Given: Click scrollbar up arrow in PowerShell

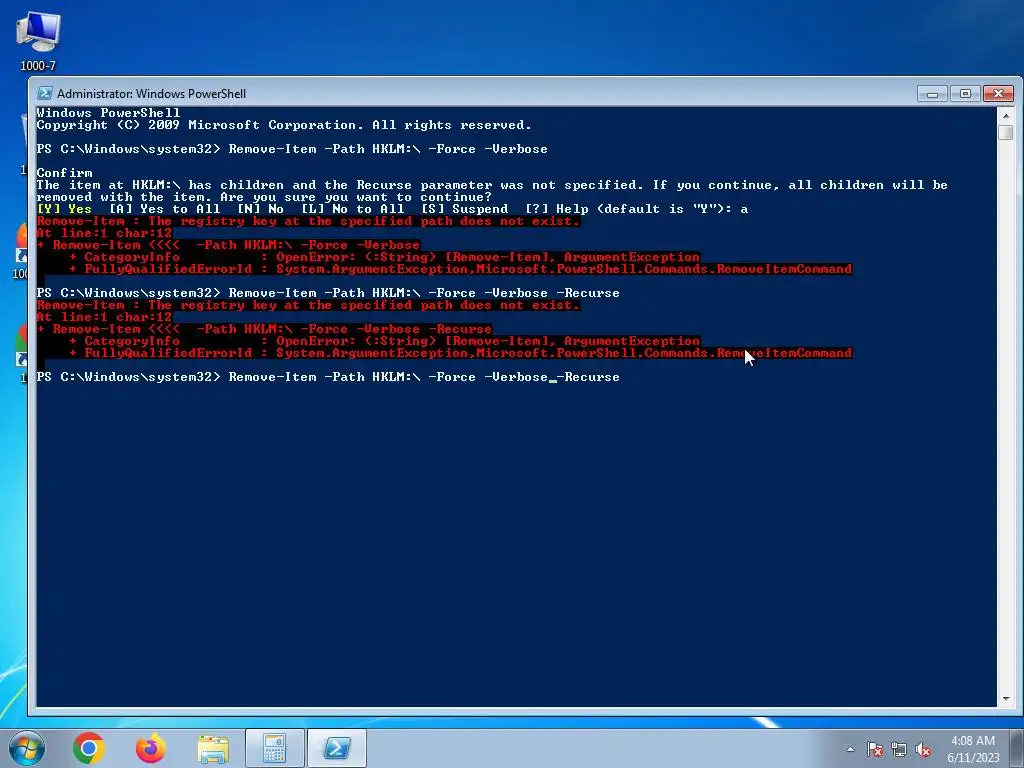Looking at the screenshot, I should [1006, 116].
